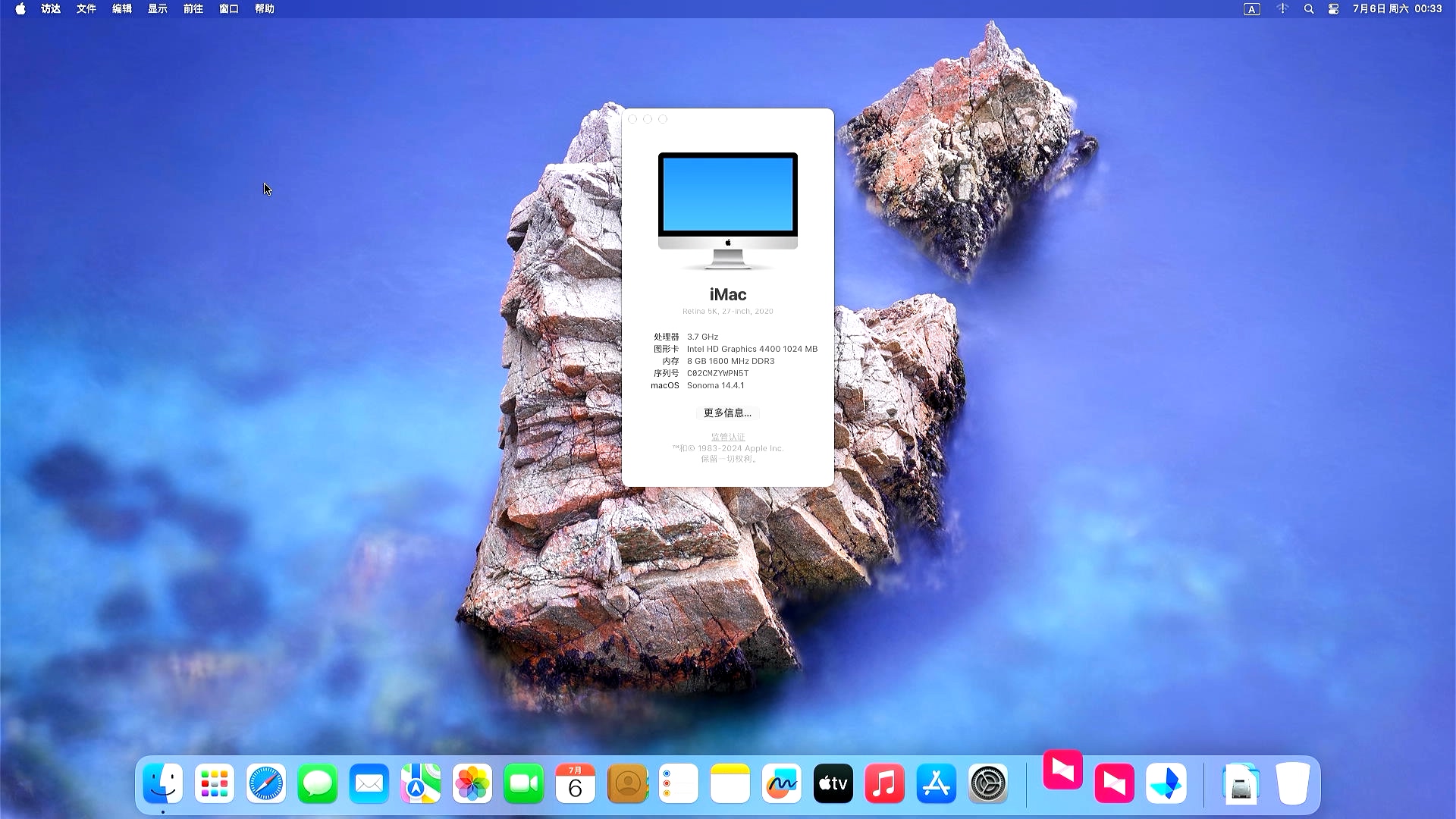
Task: Click the iMac title text
Action: click(x=728, y=294)
